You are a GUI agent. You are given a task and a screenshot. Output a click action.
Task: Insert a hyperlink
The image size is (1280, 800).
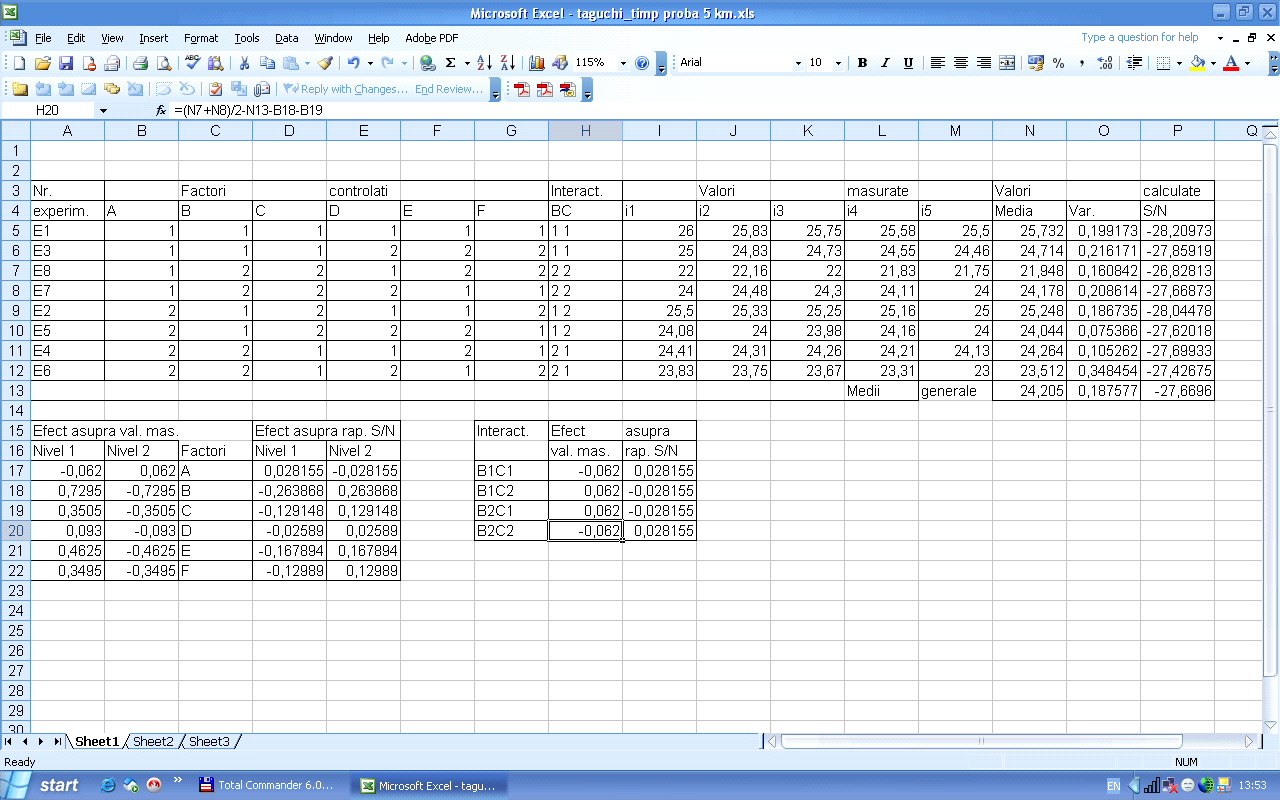427,63
